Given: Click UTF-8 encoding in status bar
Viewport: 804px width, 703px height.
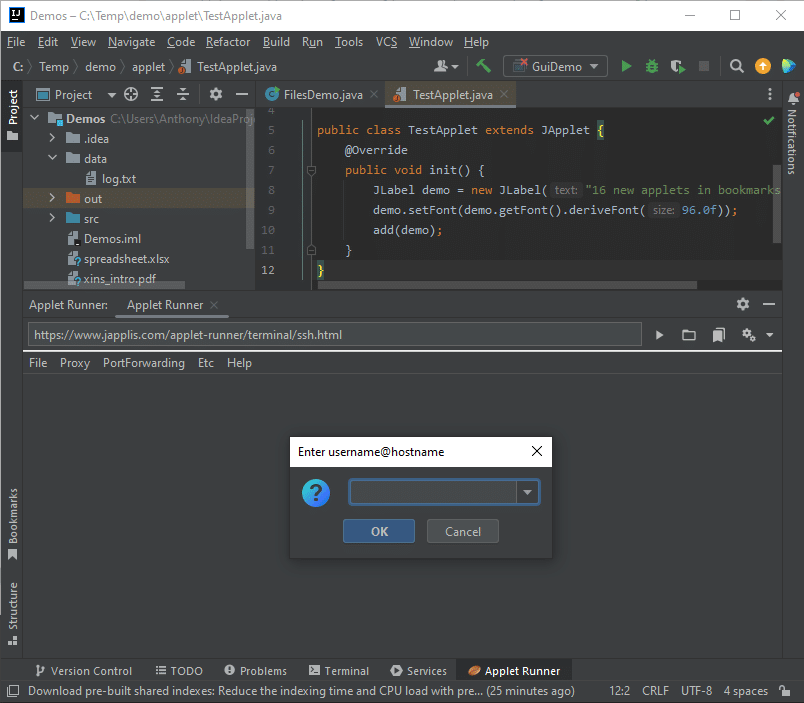Looking at the screenshot, I should pos(696,691).
